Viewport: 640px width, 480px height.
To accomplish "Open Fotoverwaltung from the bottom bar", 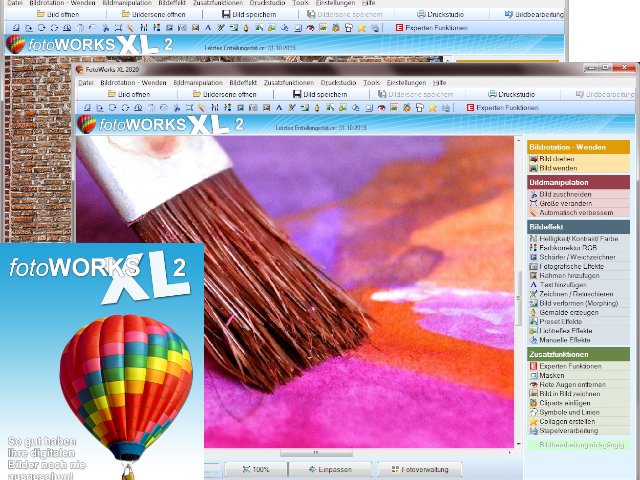I will point(419,469).
